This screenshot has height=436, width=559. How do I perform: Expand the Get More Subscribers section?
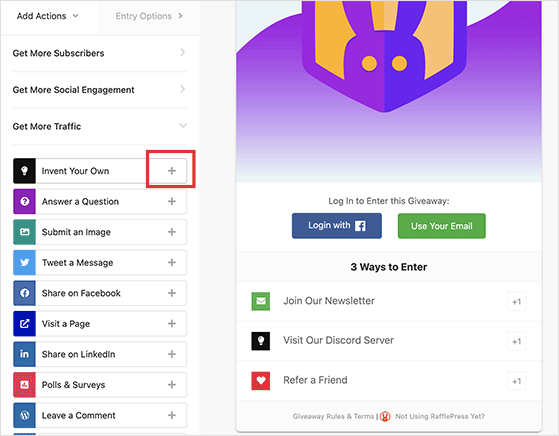pyautogui.click(x=99, y=53)
